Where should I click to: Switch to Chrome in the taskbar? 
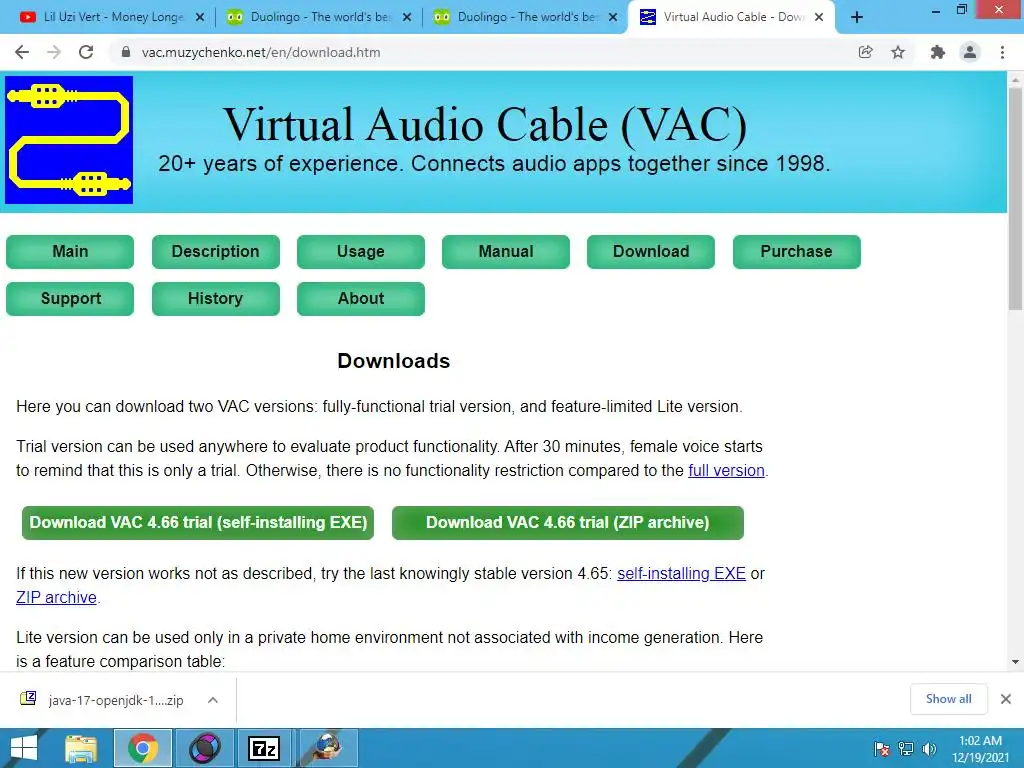(143, 748)
